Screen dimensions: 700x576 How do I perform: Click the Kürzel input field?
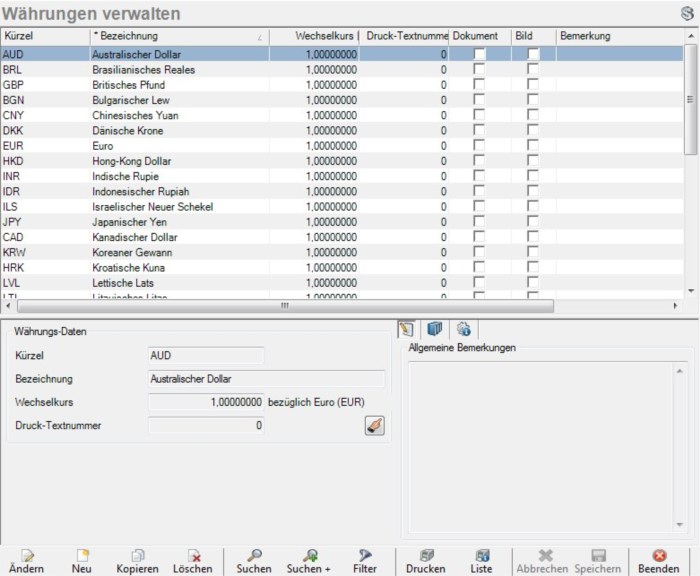point(206,355)
